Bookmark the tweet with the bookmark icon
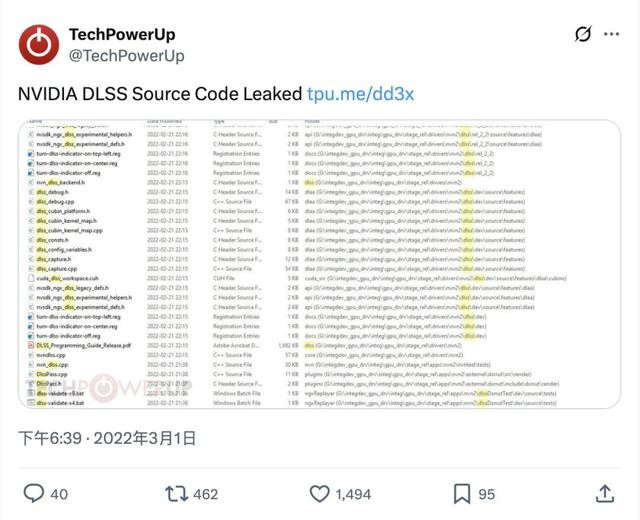 click(462, 493)
